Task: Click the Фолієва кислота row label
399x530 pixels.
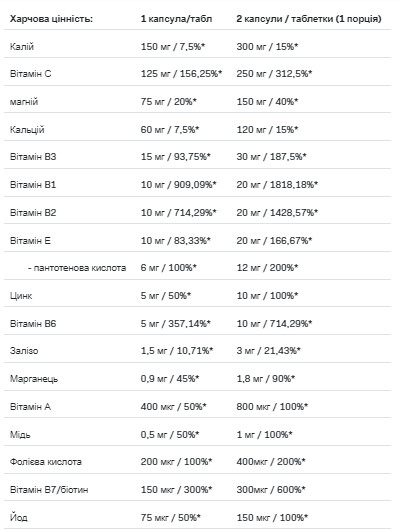Action: [x=46, y=462]
